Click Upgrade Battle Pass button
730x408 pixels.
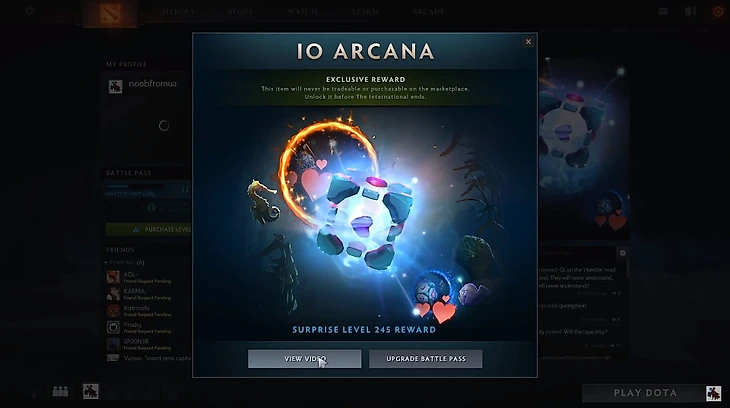[426, 359]
